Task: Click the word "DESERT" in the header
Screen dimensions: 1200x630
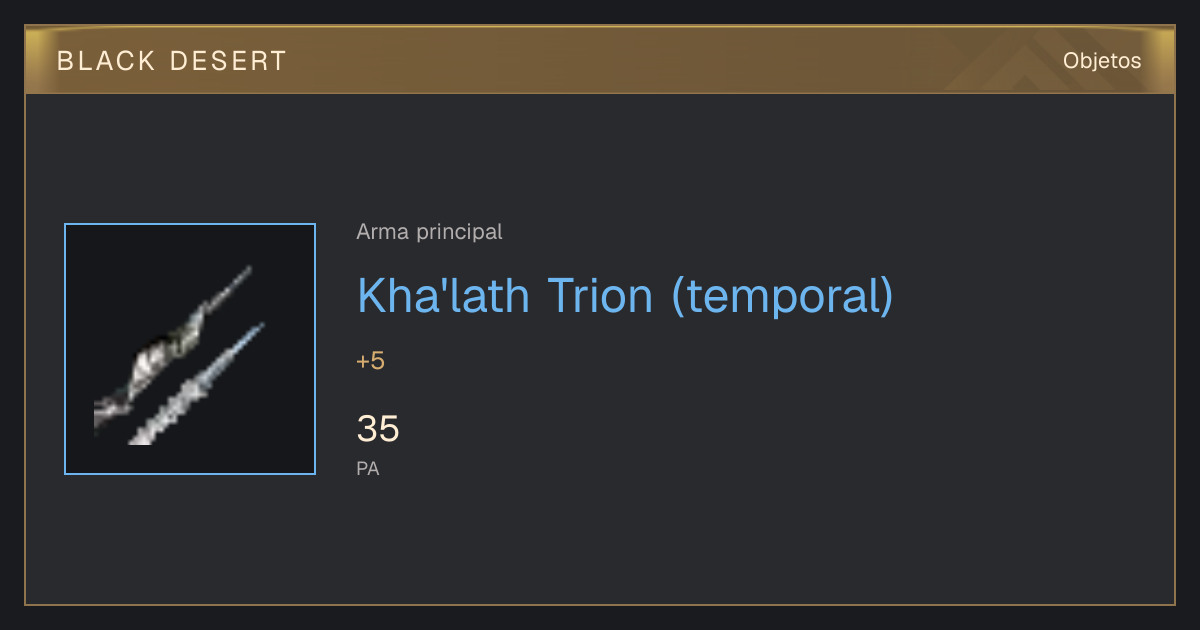Action: click(x=229, y=61)
